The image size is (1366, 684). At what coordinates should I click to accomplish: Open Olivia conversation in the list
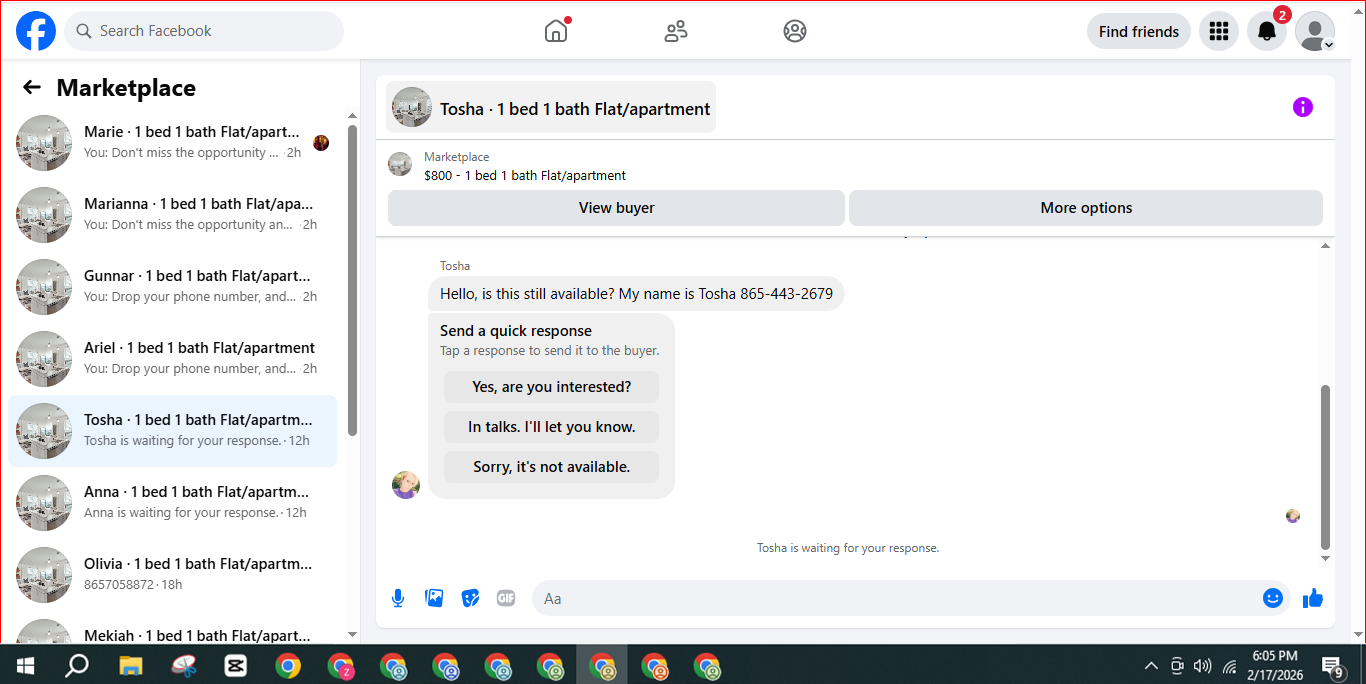tap(173, 575)
